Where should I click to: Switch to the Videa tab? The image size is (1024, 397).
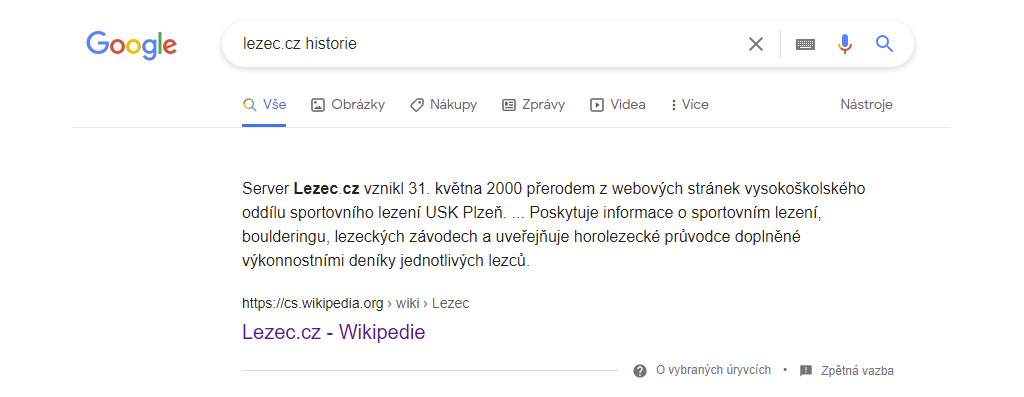(618, 104)
